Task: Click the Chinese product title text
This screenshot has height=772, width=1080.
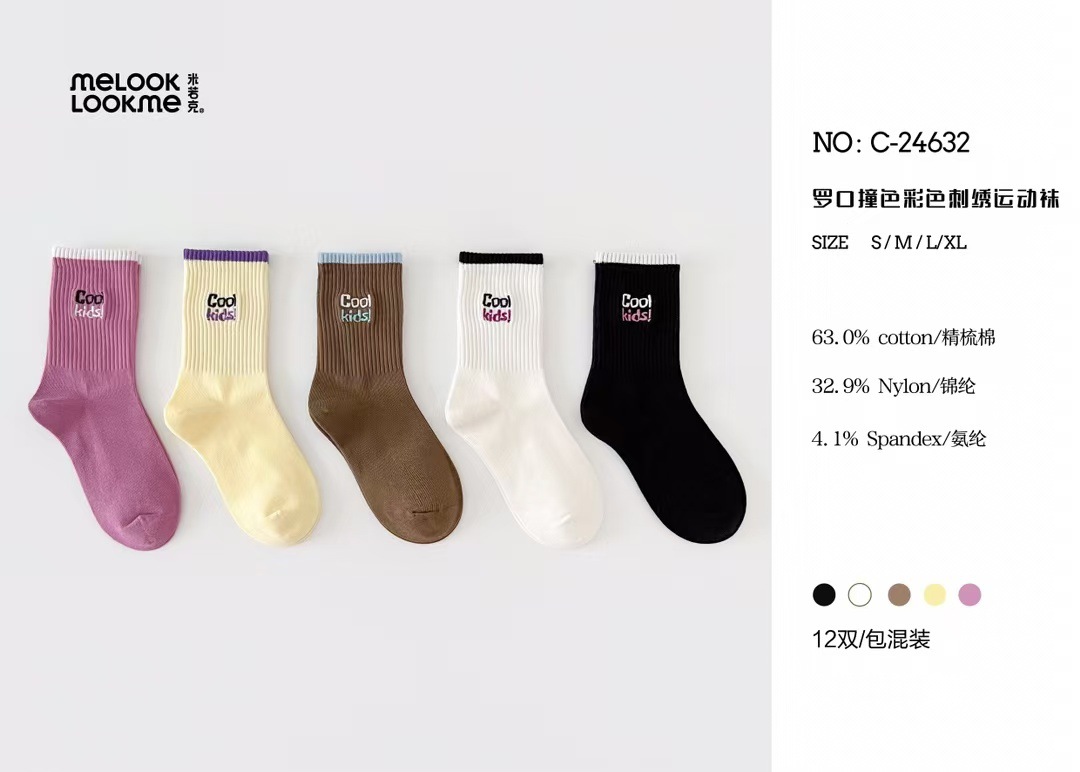Action: tap(935, 198)
